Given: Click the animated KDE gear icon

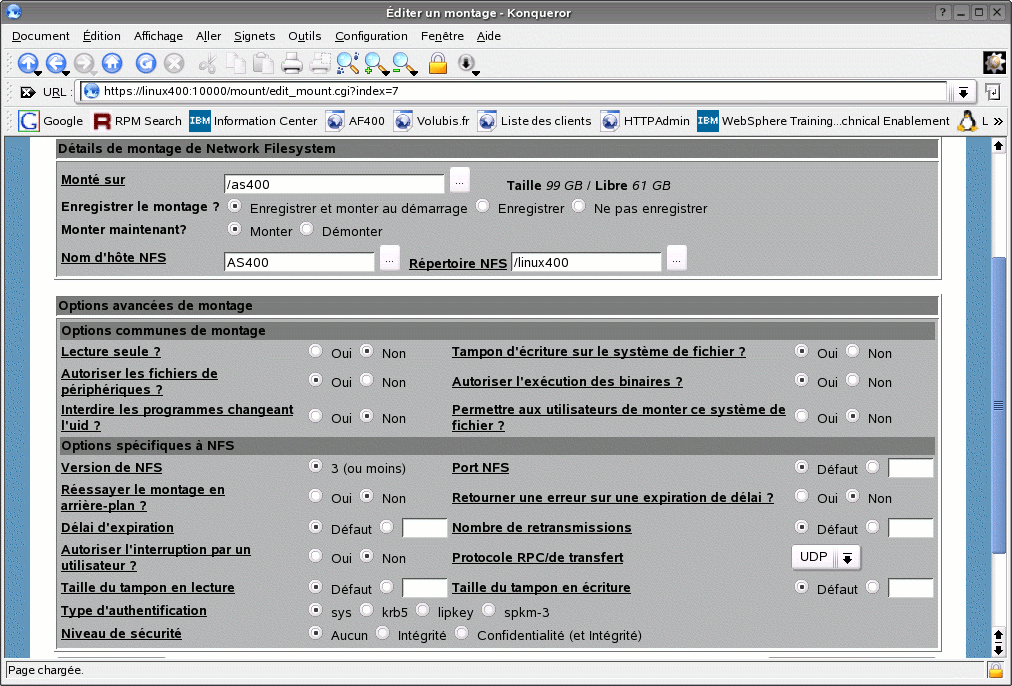Looking at the screenshot, I should 995,63.
